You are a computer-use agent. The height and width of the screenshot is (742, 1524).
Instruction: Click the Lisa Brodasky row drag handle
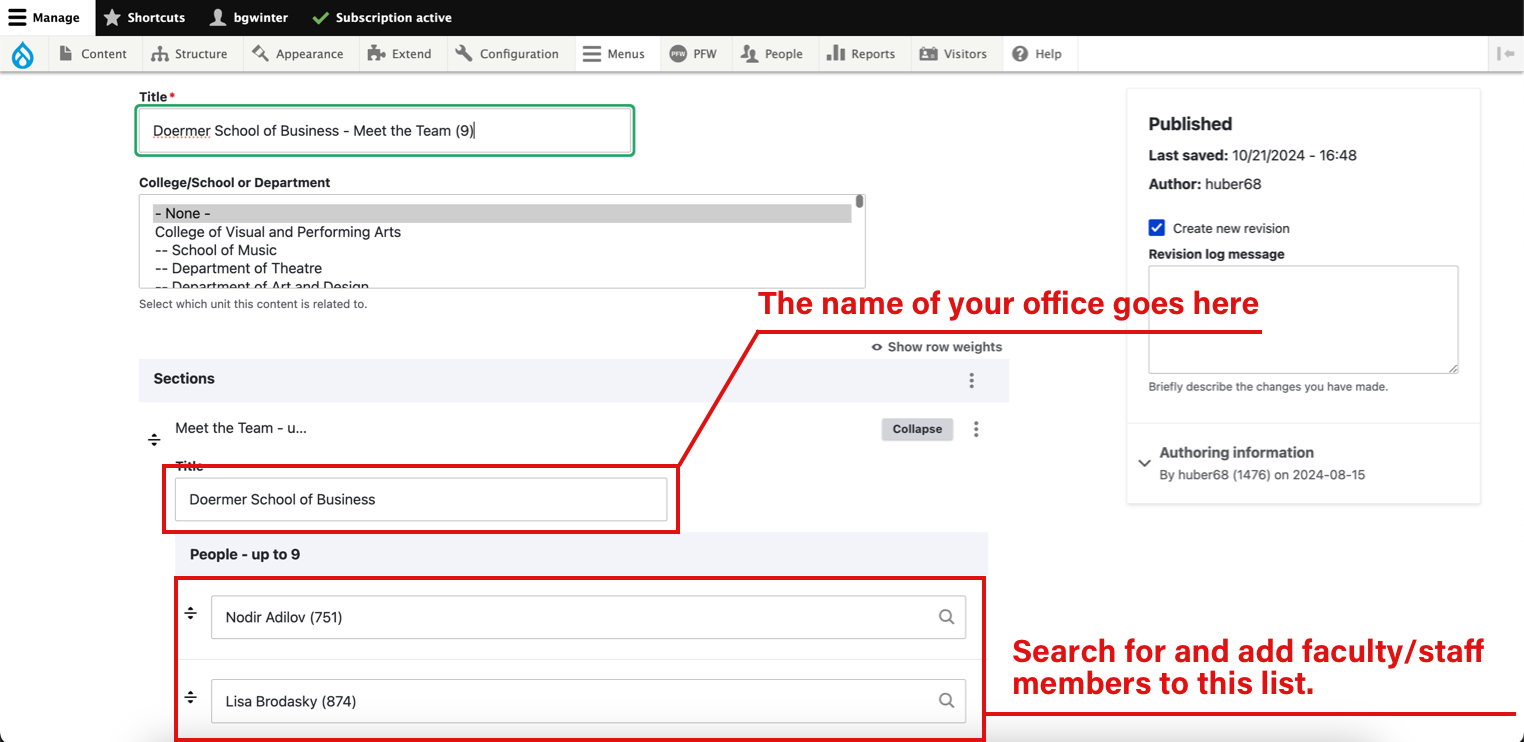point(191,697)
